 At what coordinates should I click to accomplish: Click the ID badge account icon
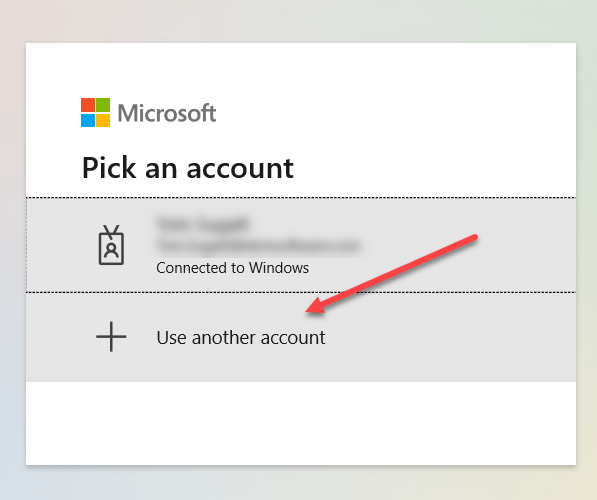(x=111, y=245)
